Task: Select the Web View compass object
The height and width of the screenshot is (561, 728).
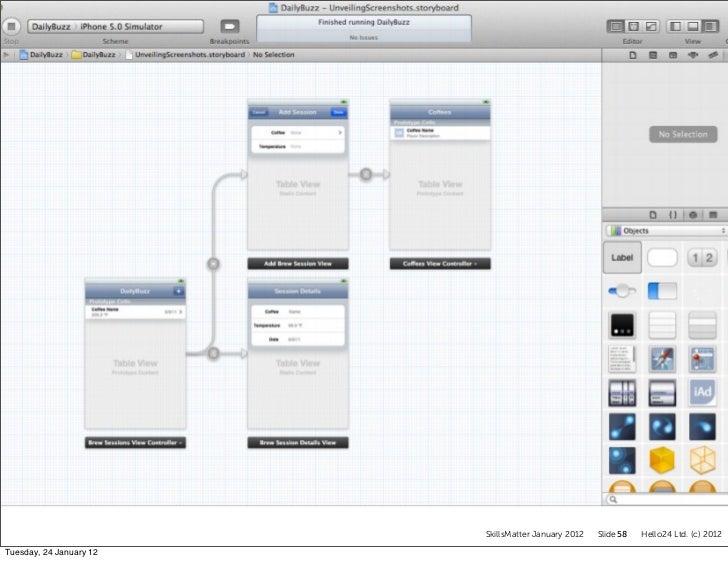Action: pyautogui.click(x=662, y=359)
